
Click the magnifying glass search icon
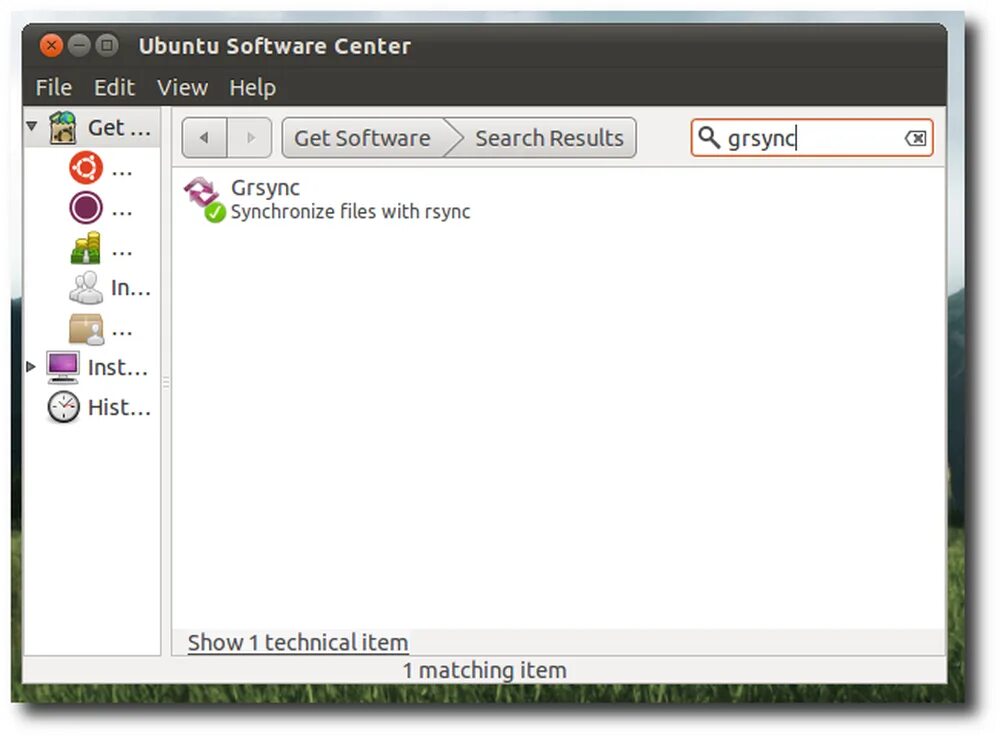[709, 137]
